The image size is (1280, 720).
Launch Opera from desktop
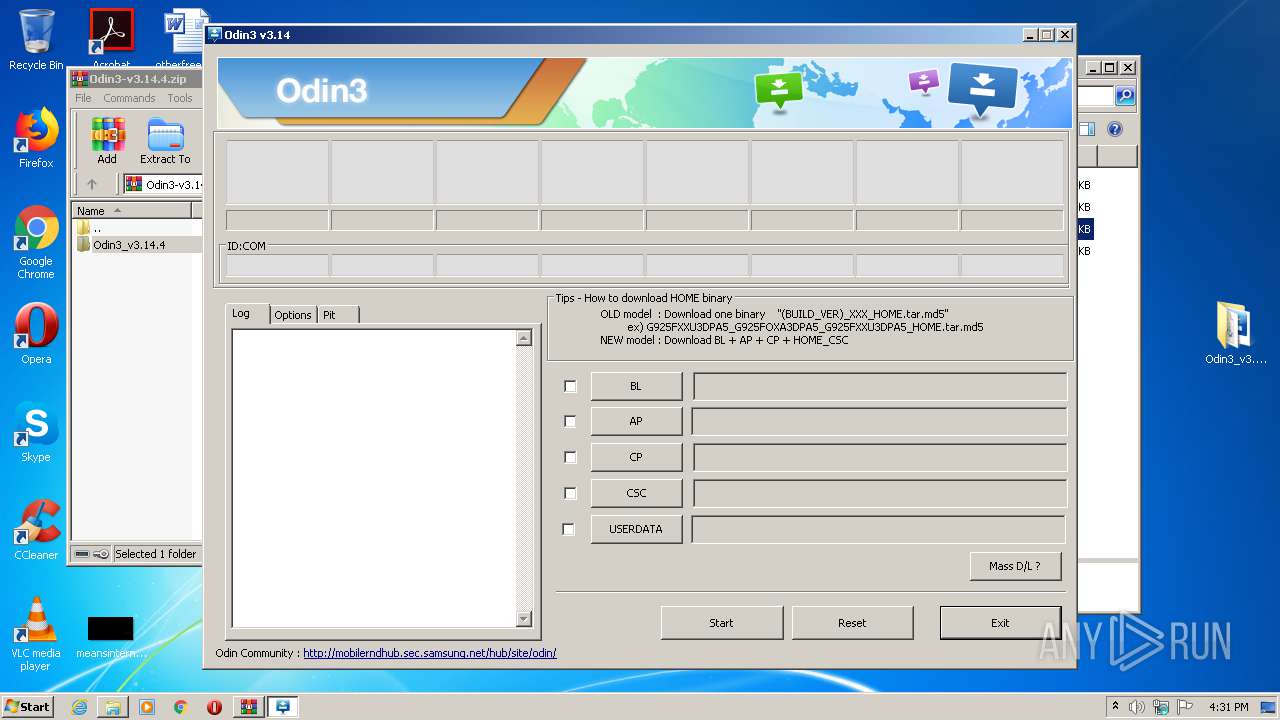36,334
